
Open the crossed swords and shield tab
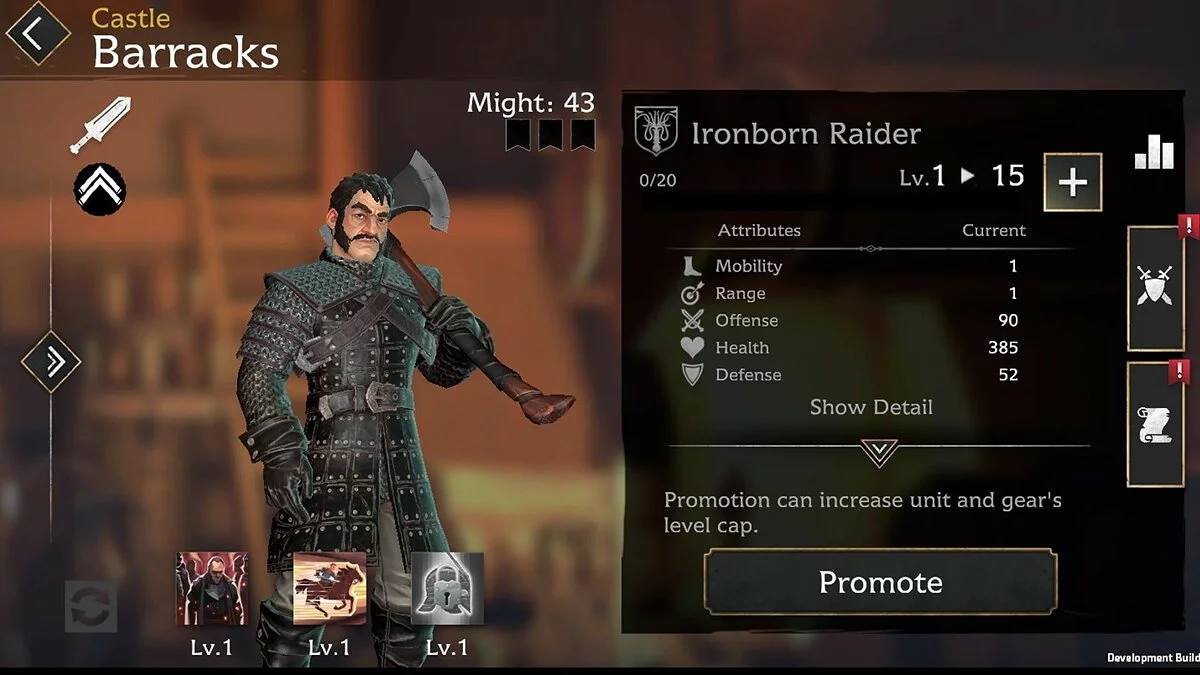pyautogui.click(x=1156, y=288)
